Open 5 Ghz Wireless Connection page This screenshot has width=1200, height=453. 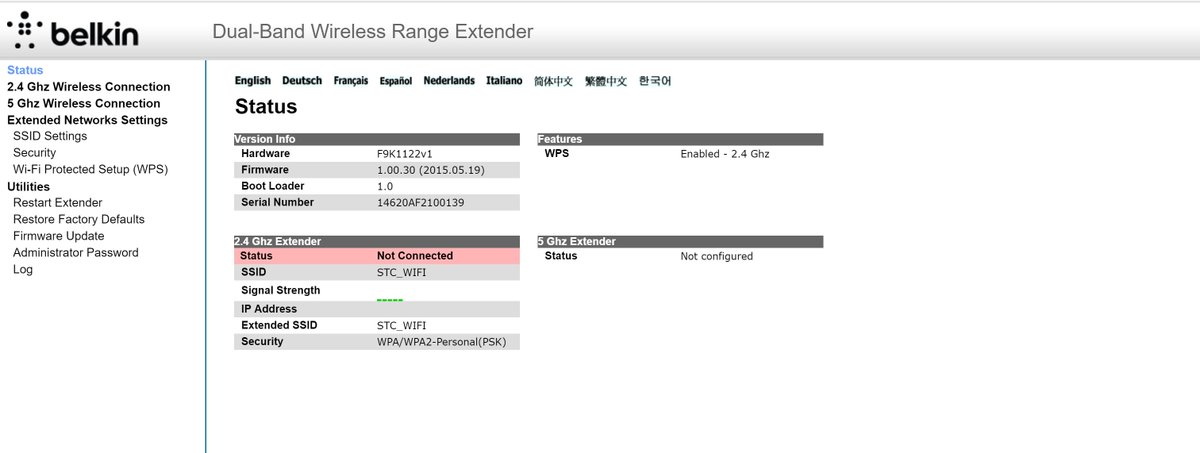pyautogui.click(x=84, y=103)
